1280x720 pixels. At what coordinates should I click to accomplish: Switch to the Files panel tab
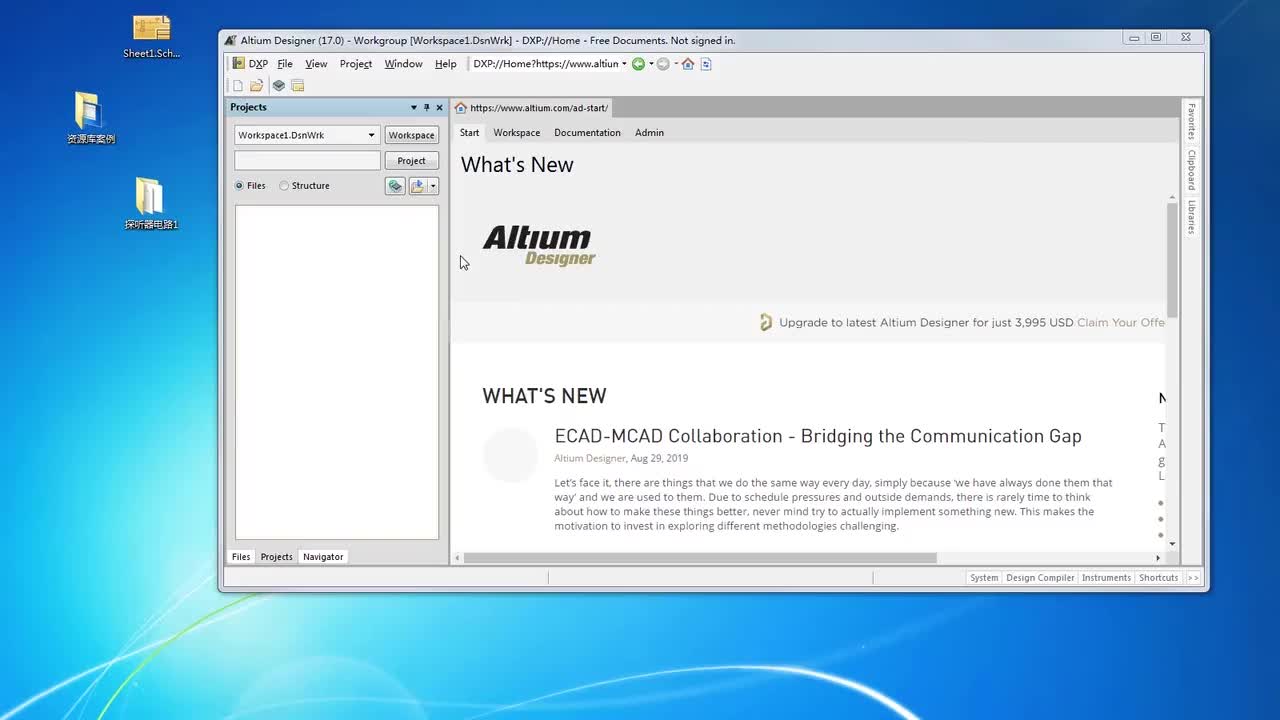(241, 557)
